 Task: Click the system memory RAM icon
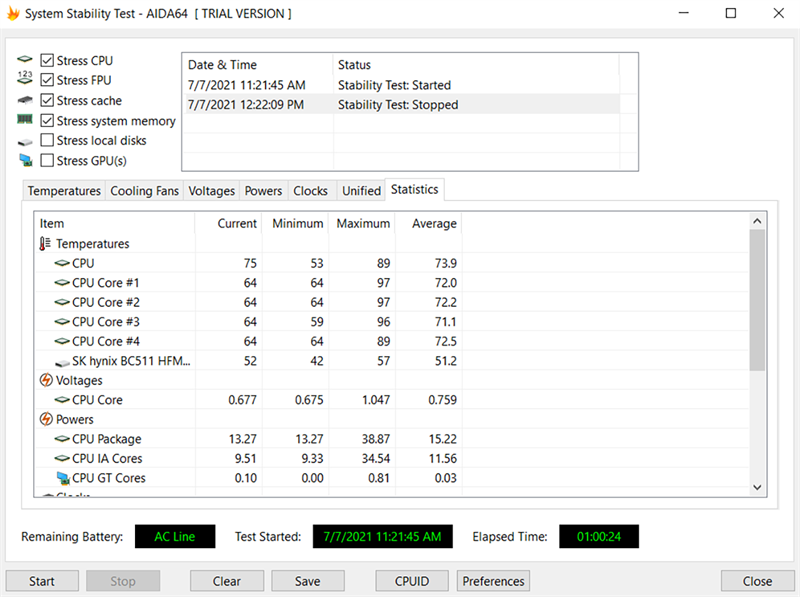pos(24,119)
